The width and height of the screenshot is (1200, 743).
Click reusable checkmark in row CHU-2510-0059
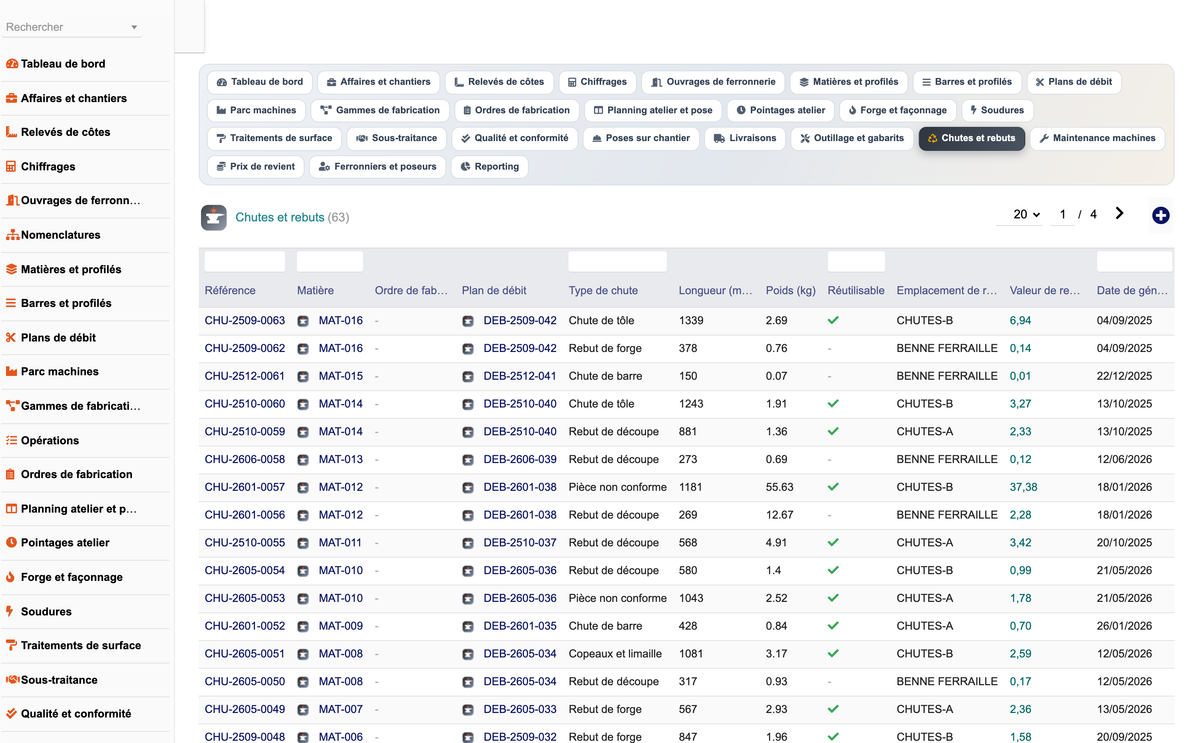[x=833, y=432]
